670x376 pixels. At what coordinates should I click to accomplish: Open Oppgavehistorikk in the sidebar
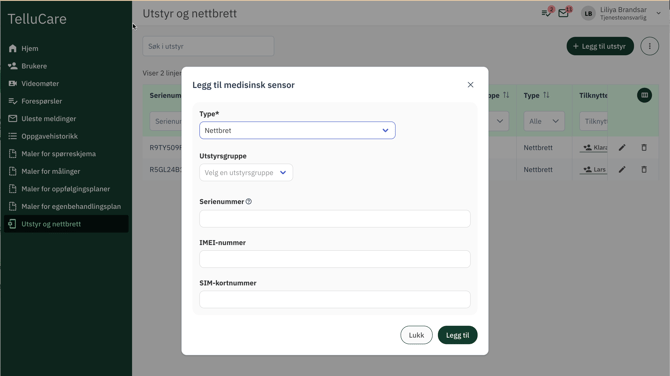click(66, 136)
